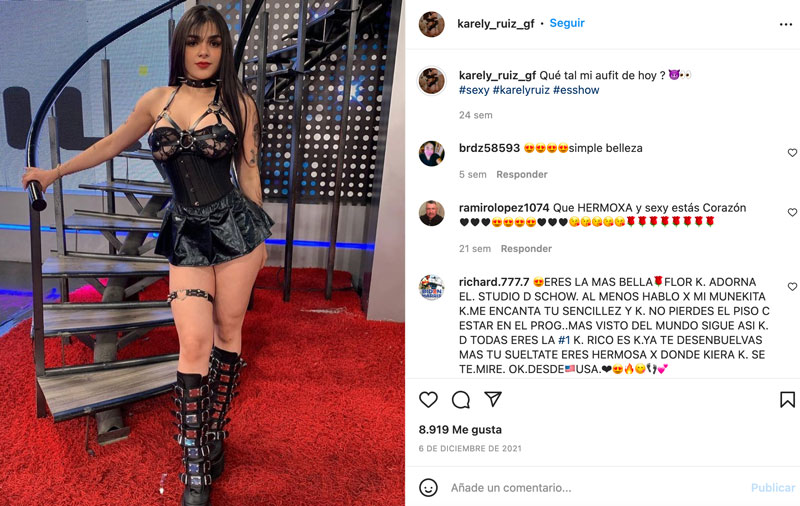800x506 pixels.
Task: Save post with bookmark icon
Action: tap(787, 399)
